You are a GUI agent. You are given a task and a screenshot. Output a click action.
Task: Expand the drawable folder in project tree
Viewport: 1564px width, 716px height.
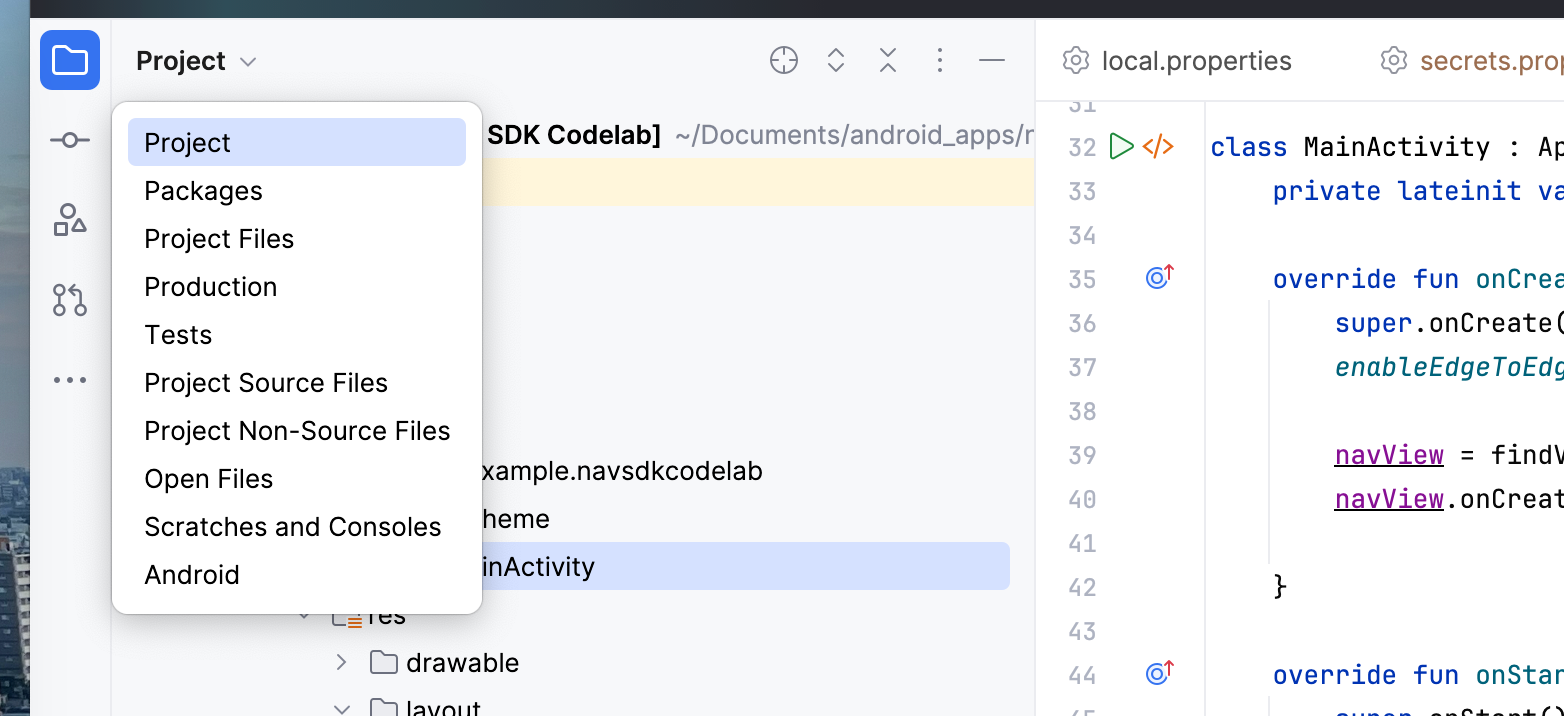(x=341, y=662)
